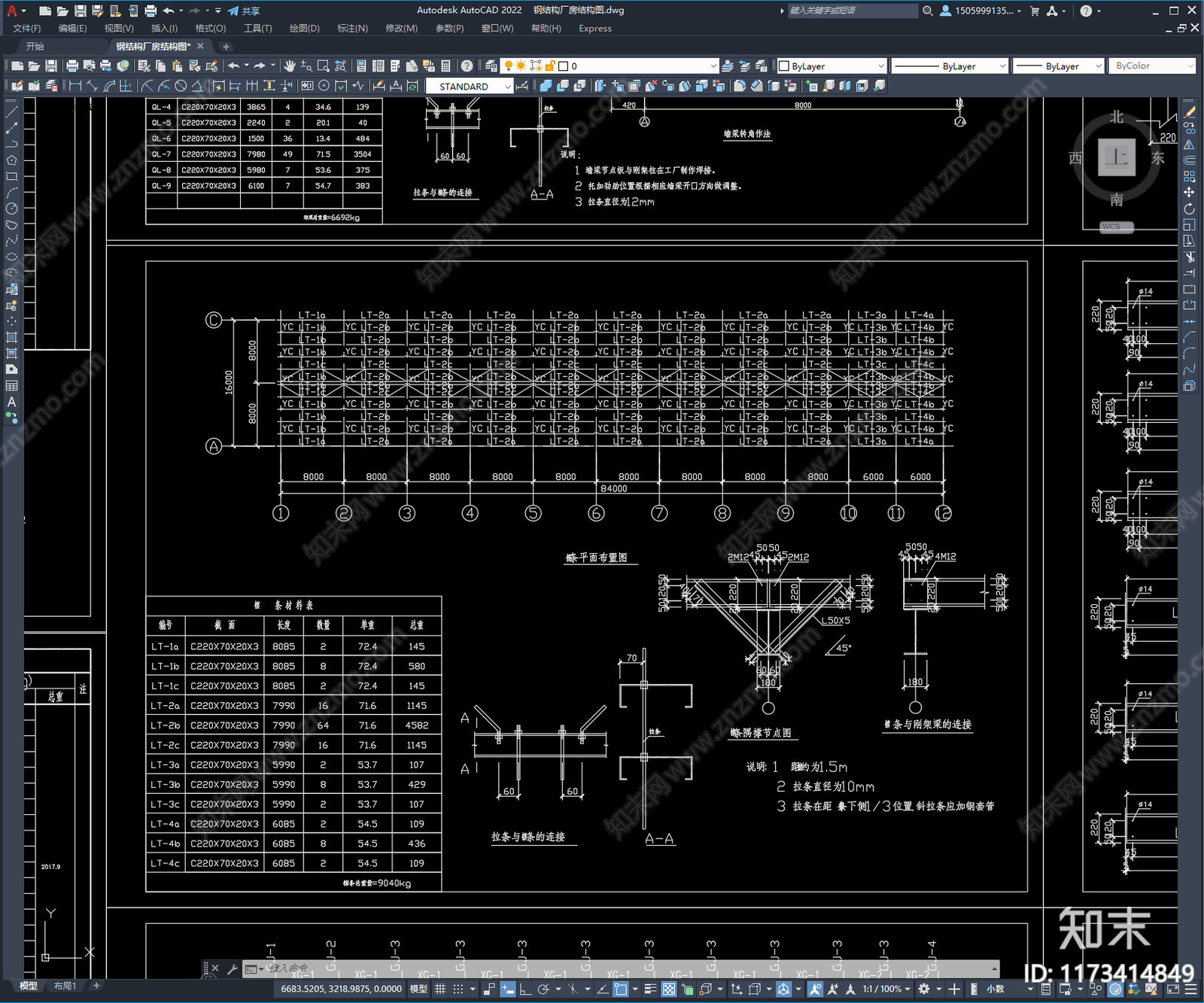This screenshot has width=1204, height=1003.
Task: Open the Autodesk App Store cart icon
Action: click(1035, 11)
